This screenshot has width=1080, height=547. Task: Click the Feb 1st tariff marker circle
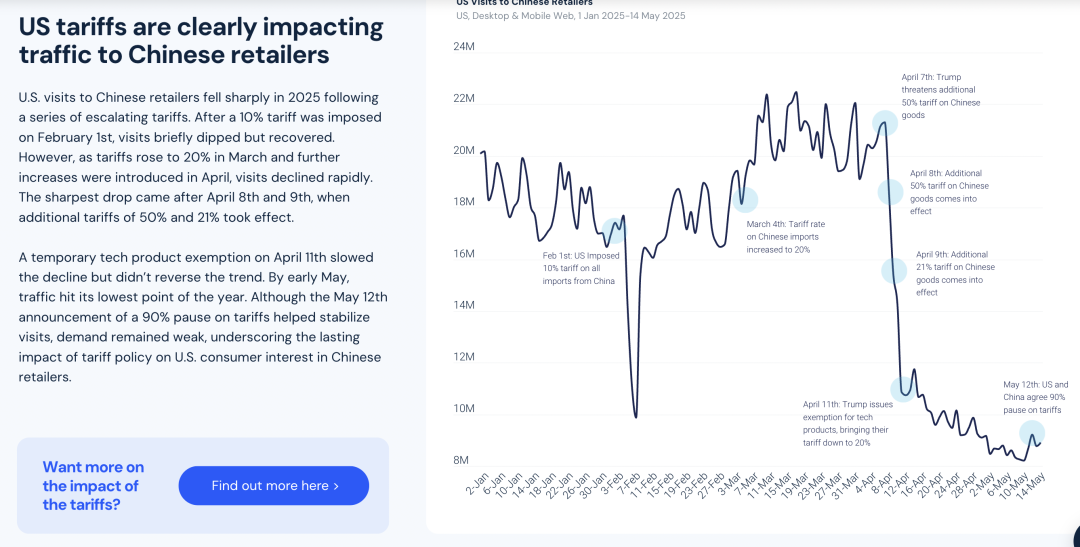tap(614, 231)
